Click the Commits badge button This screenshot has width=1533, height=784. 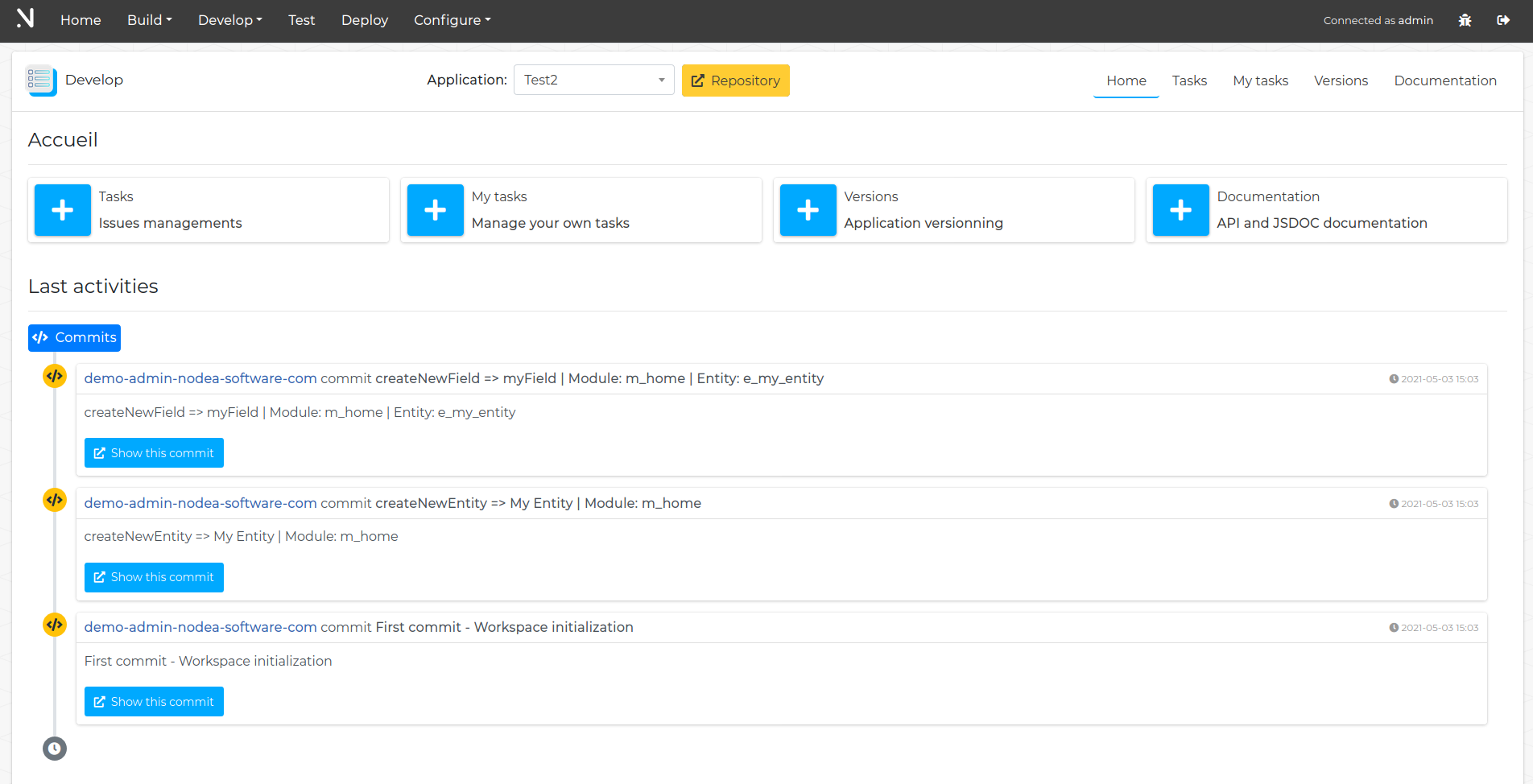click(x=74, y=338)
